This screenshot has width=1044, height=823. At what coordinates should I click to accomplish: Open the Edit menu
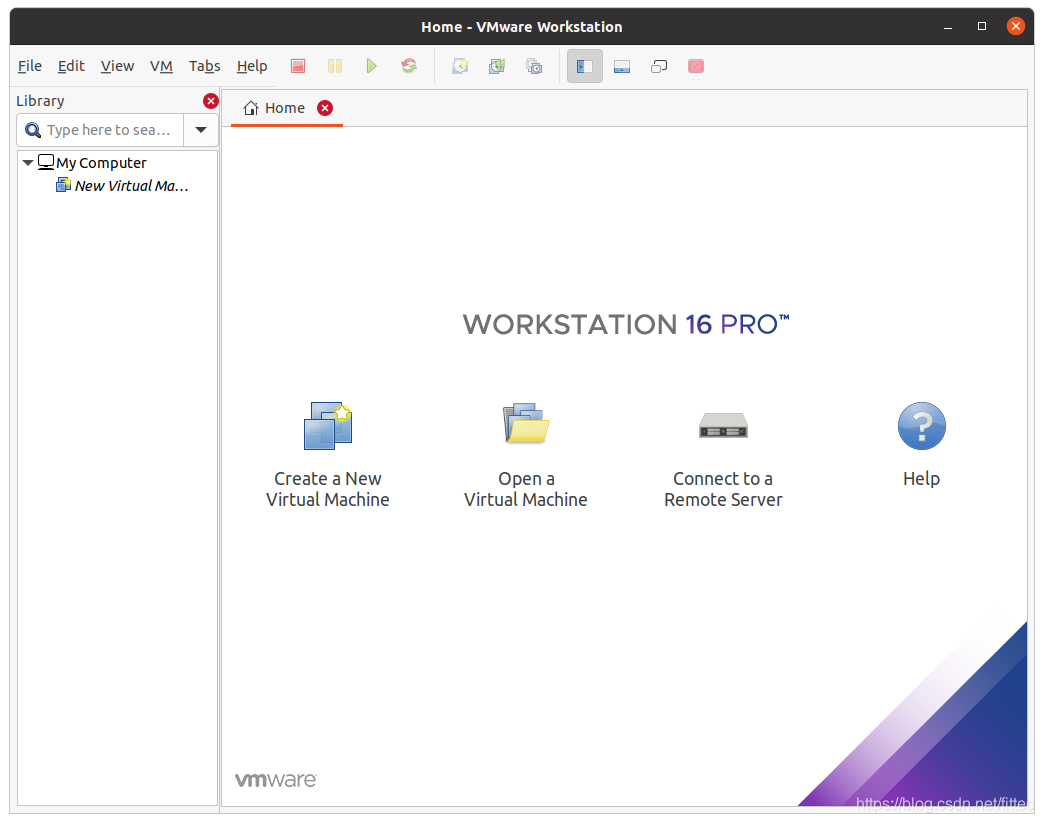[71, 66]
